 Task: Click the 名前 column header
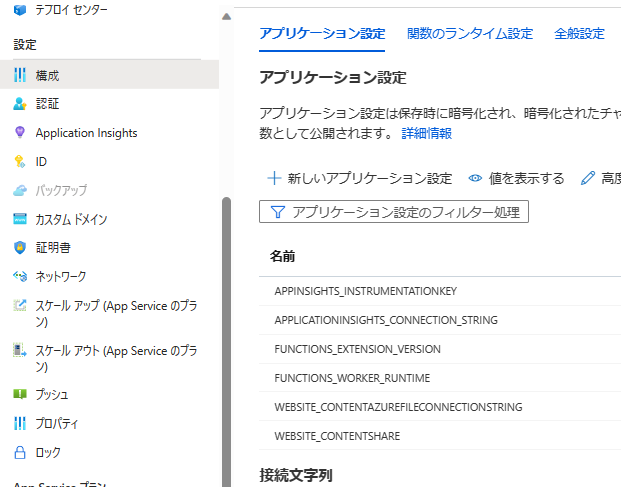pos(282,256)
